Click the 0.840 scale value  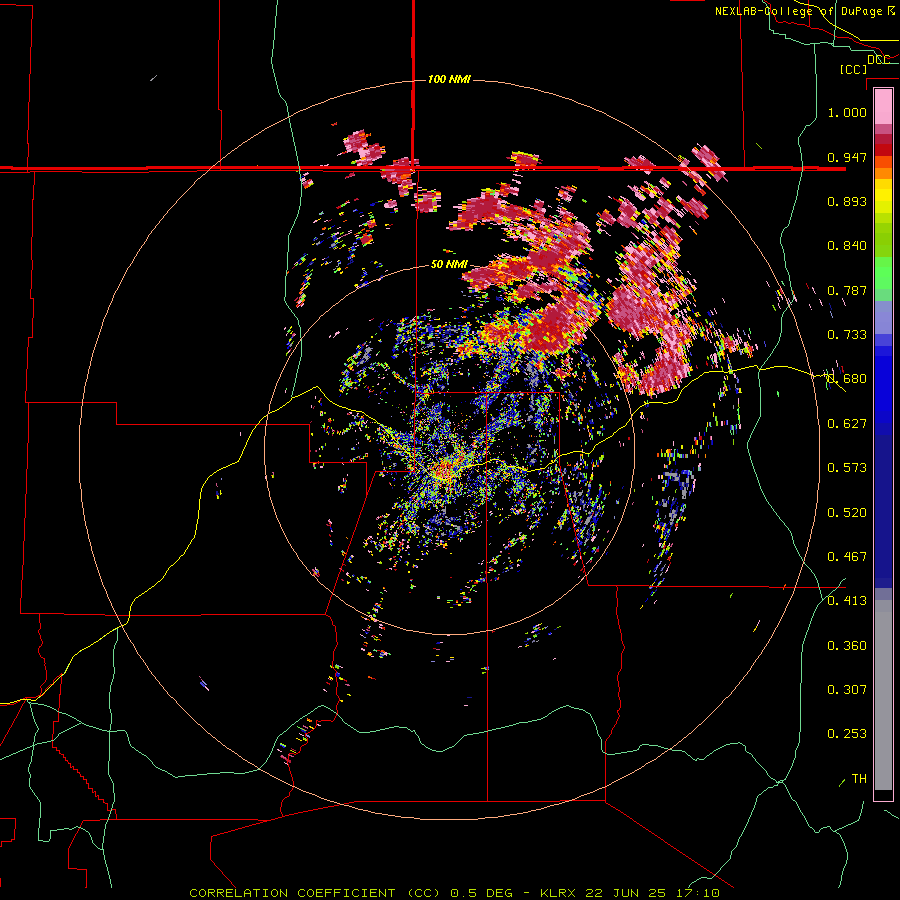point(847,246)
